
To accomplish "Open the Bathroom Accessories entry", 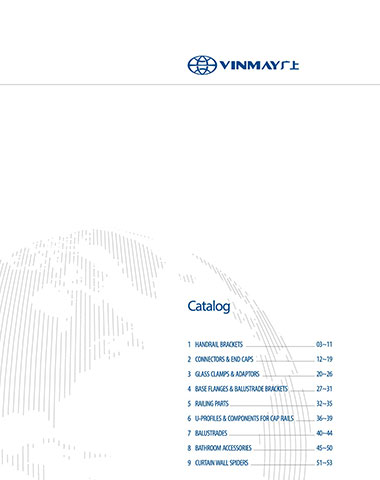I will coord(223,448).
